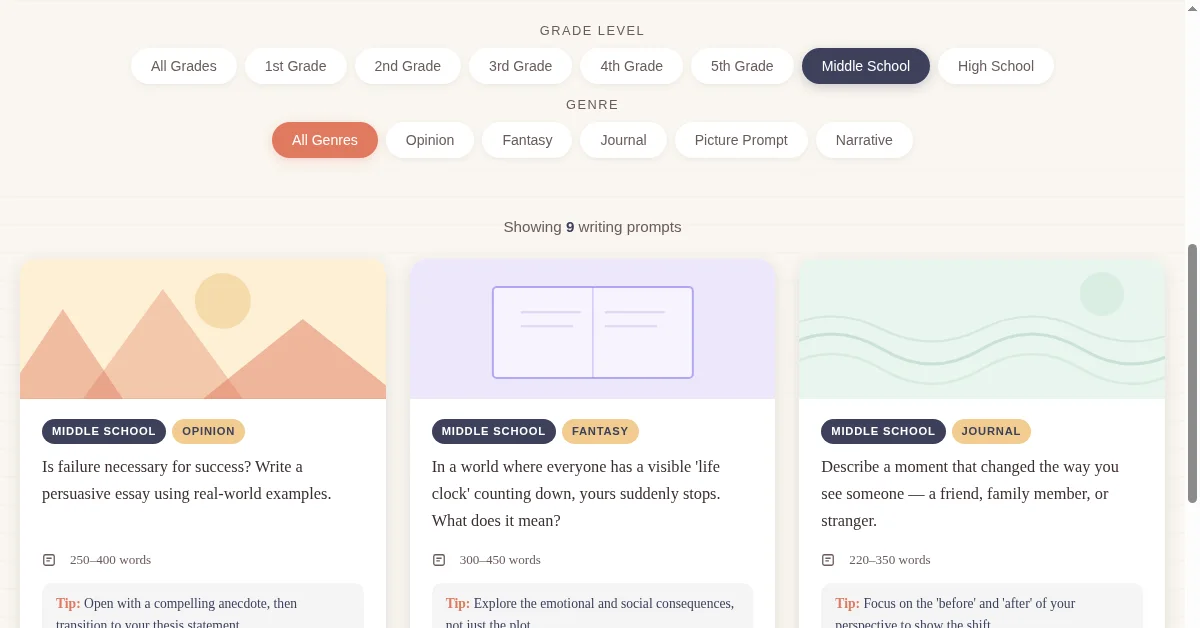Select the "High School" filter
1200x628 pixels.
pyautogui.click(x=996, y=65)
